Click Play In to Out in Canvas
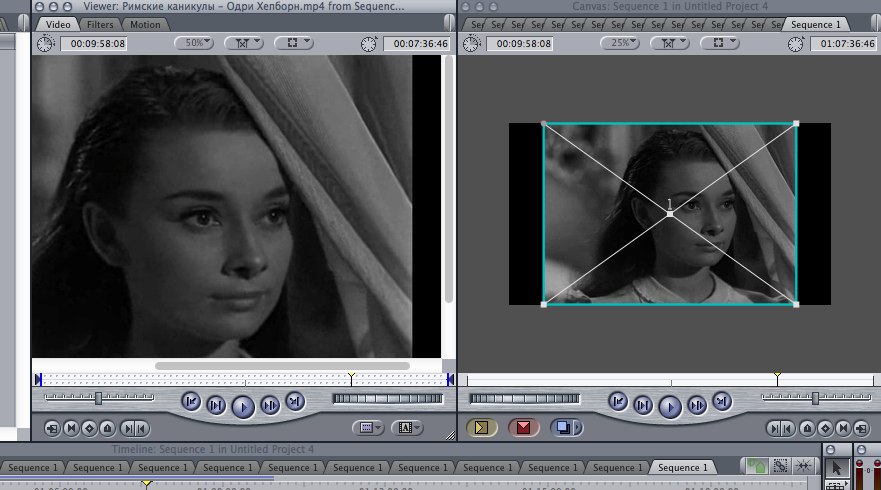 click(643, 405)
